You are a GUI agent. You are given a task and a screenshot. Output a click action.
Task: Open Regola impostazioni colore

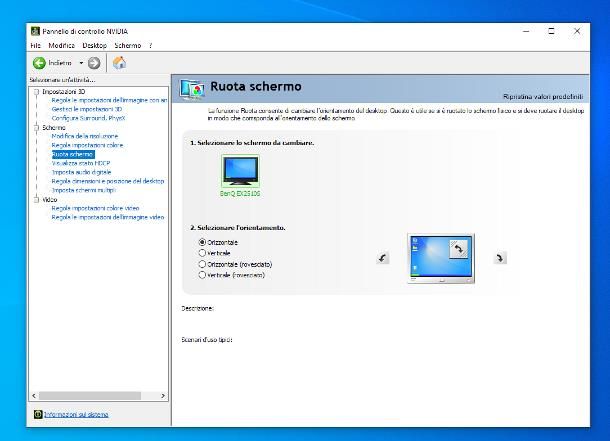point(88,145)
